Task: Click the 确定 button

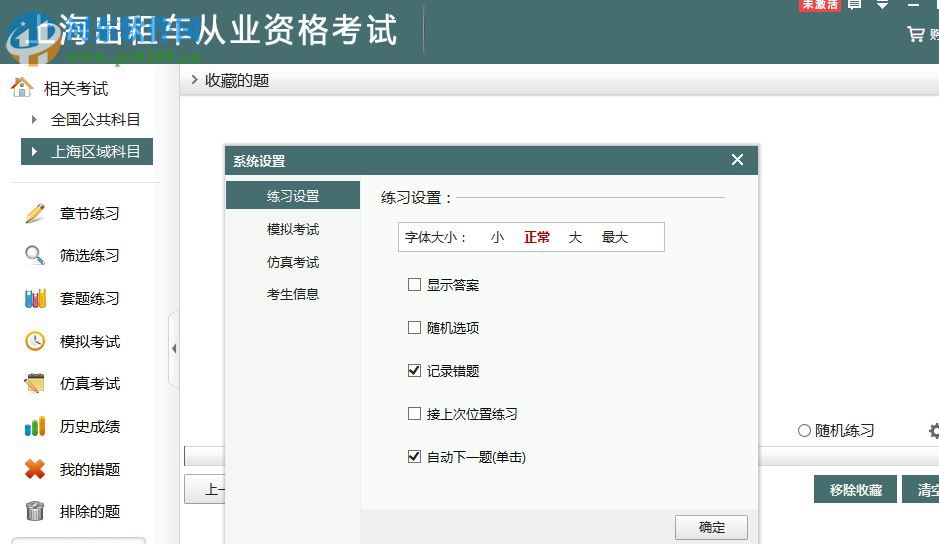Action: pyautogui.click(x=711, y=527)
